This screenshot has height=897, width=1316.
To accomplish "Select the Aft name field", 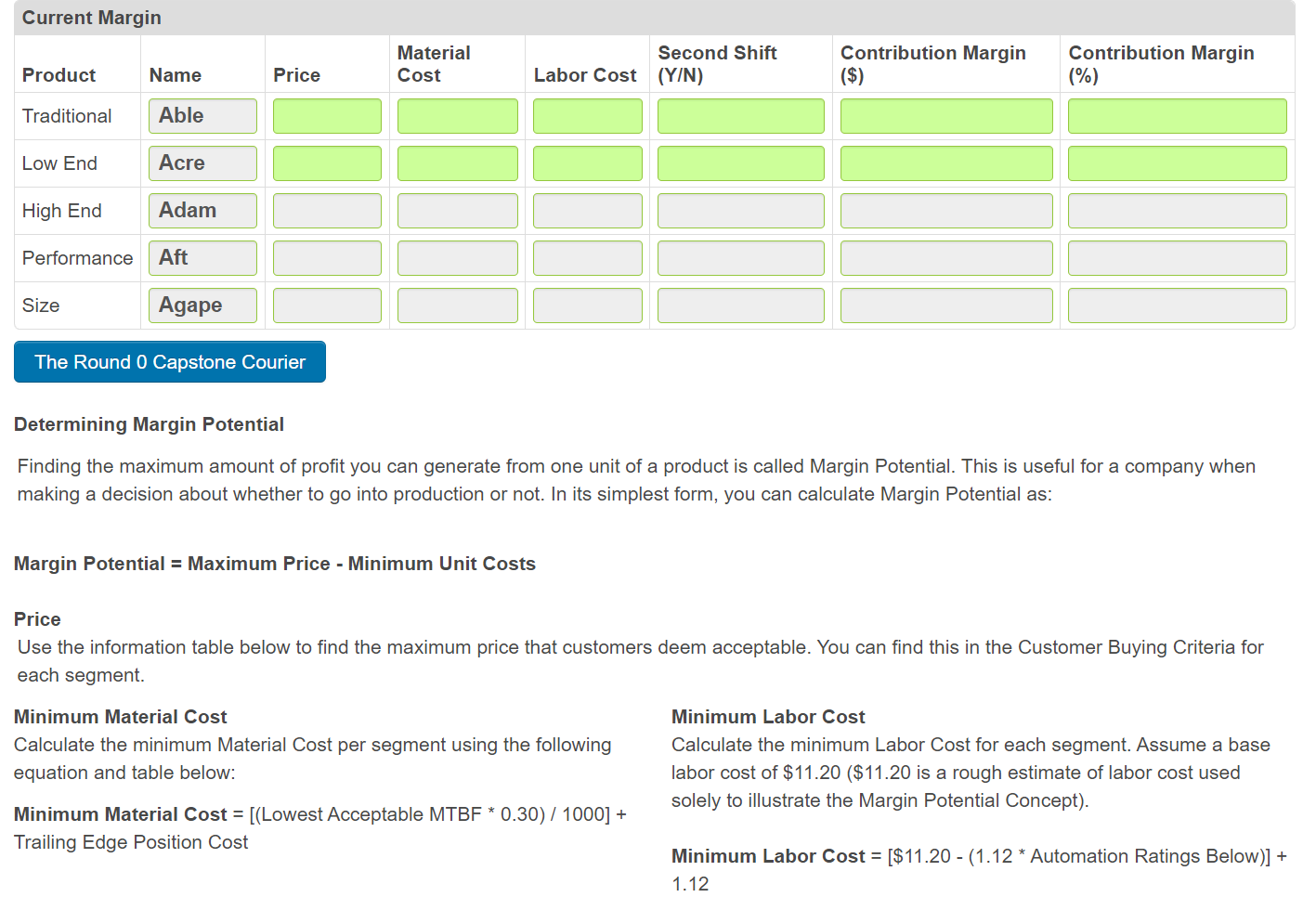I will (x=202, y=257).
